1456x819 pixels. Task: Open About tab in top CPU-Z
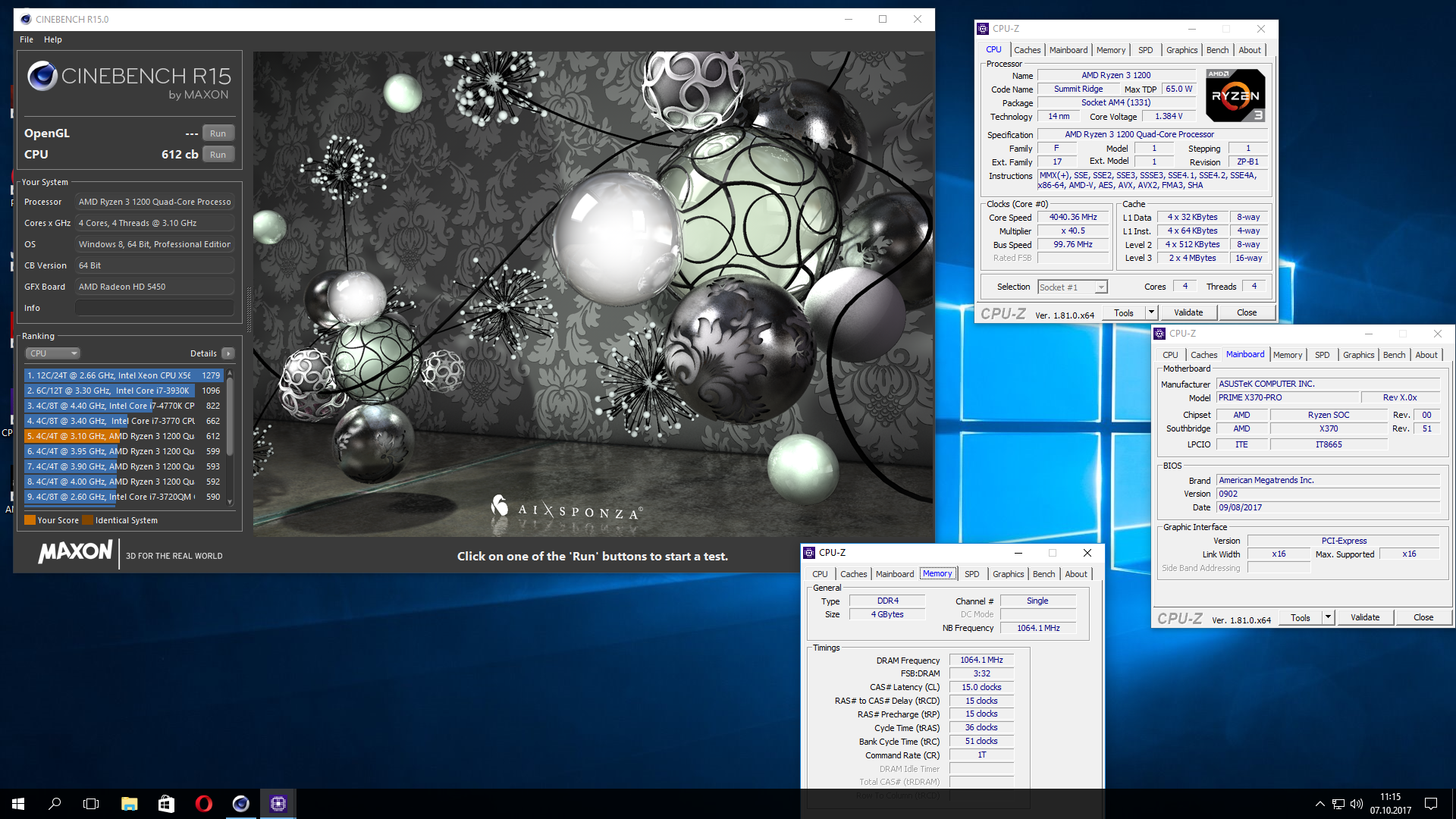(1250, 50)
